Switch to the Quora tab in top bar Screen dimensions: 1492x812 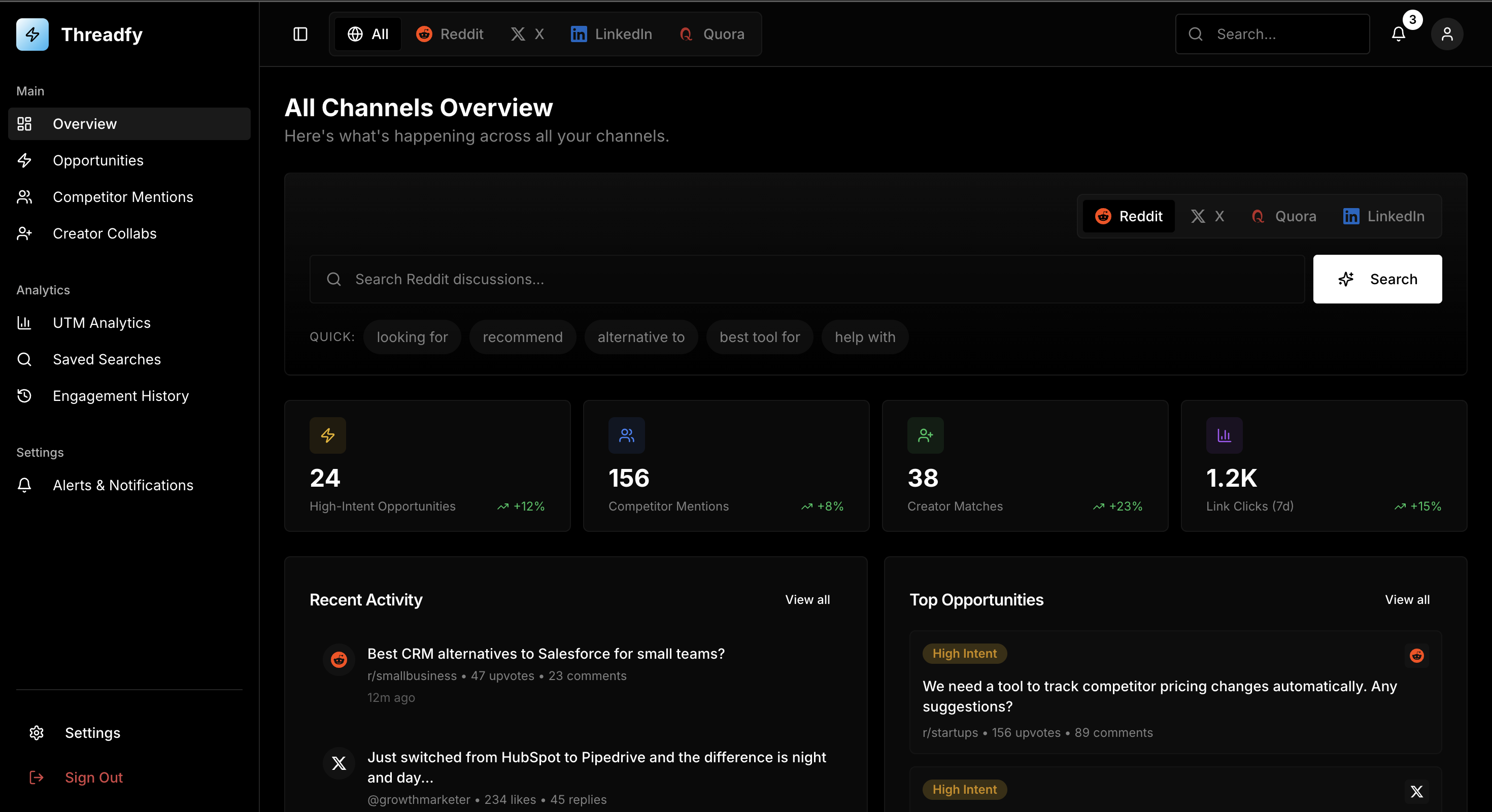click(x=712, y=34)
